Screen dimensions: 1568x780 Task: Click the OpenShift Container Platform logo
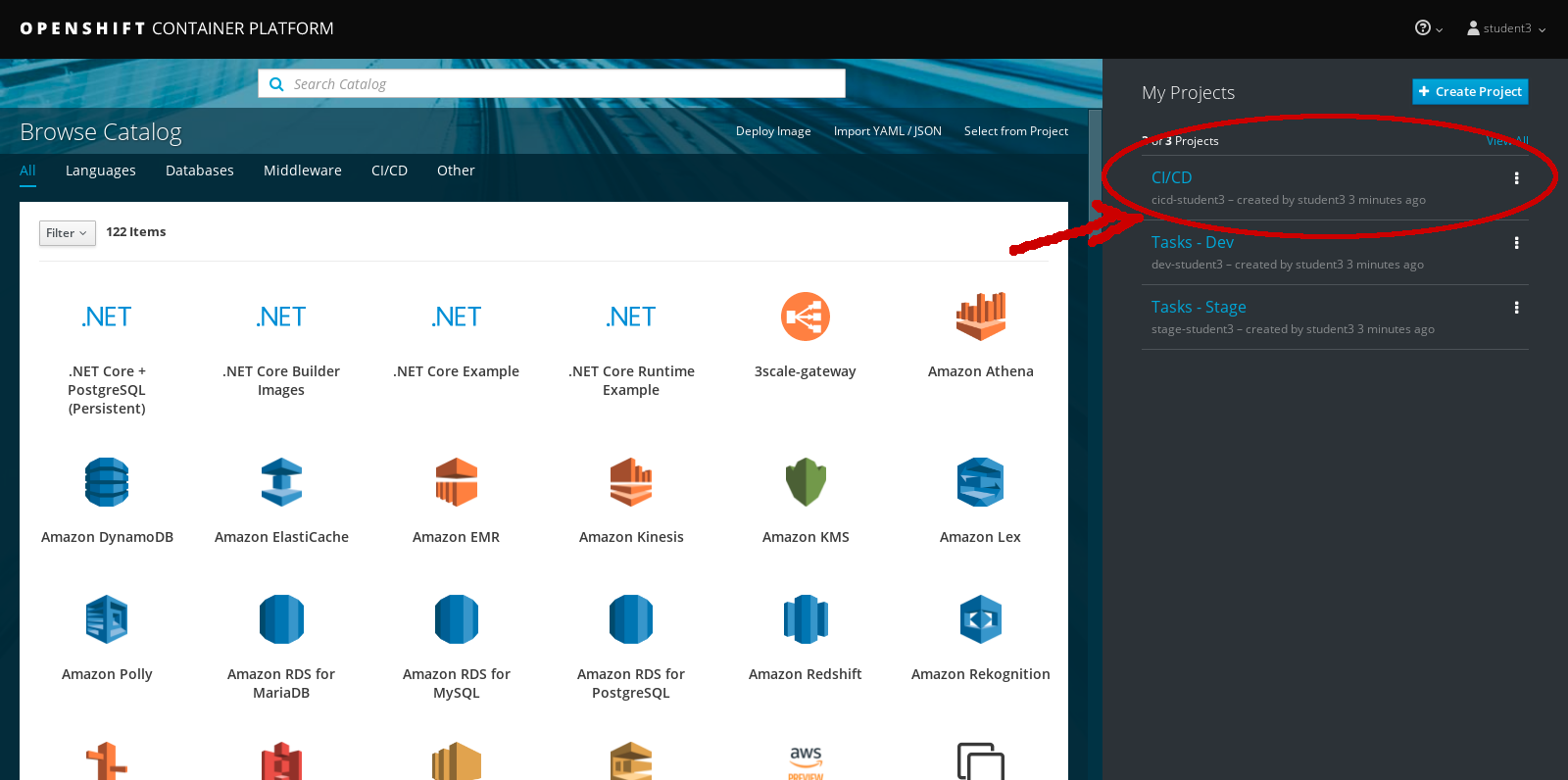(176, 28)
